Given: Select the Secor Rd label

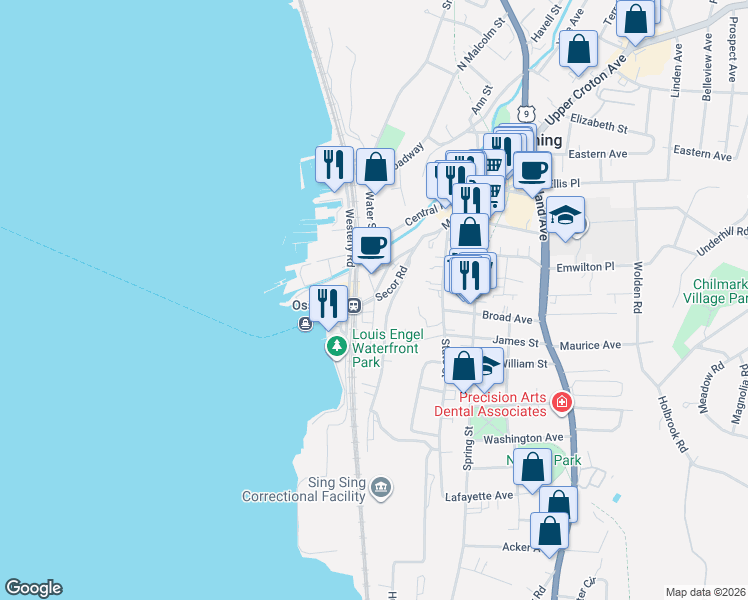Looking at the screenshot, I should [x=392, y=283].
